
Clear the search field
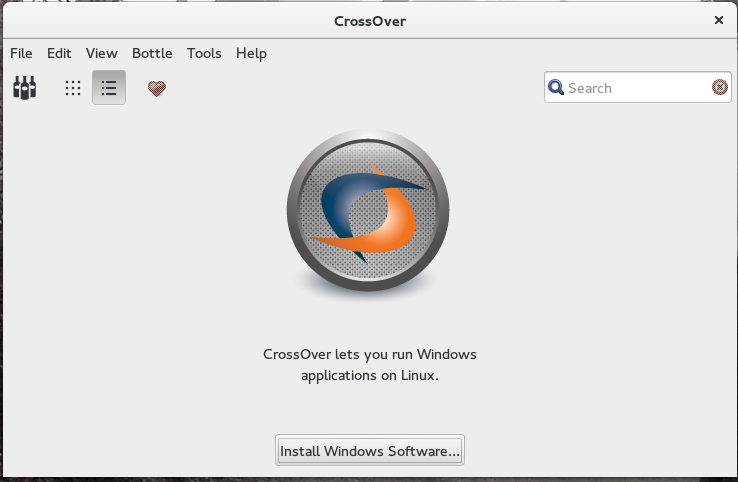720,87
